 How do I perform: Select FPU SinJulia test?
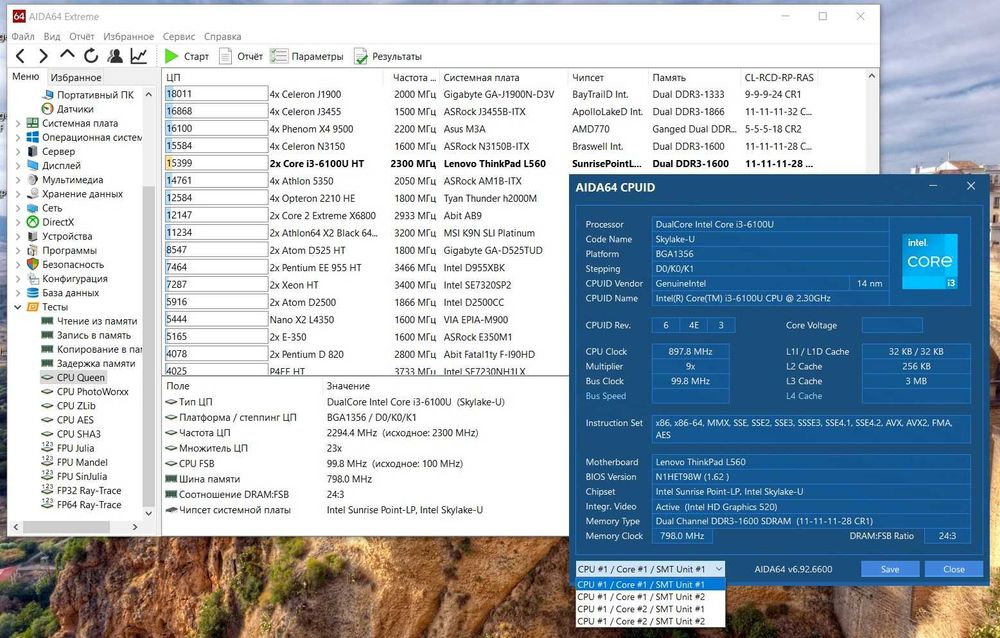click(82, 476)
